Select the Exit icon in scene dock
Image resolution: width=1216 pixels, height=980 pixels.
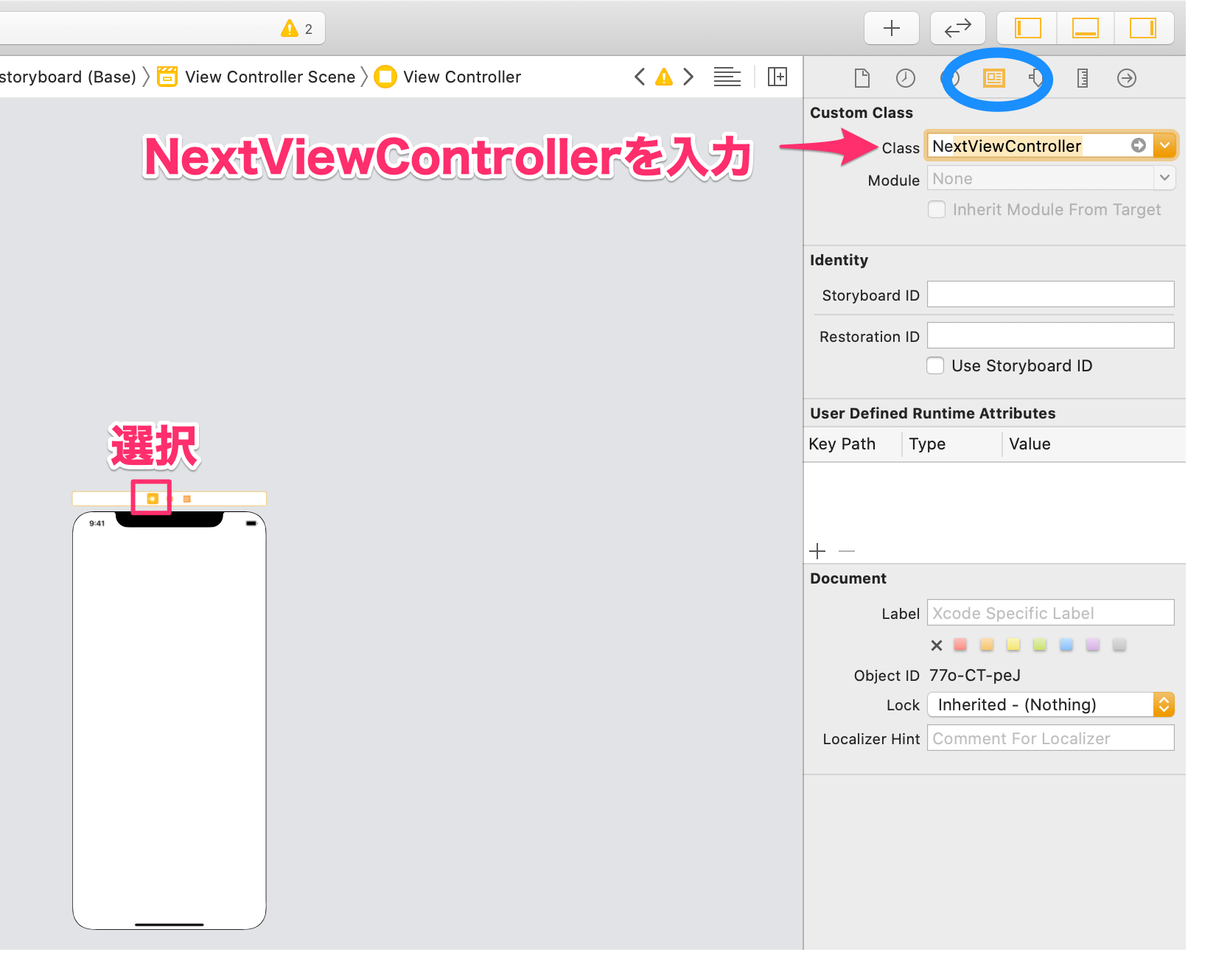coord(186,499)
